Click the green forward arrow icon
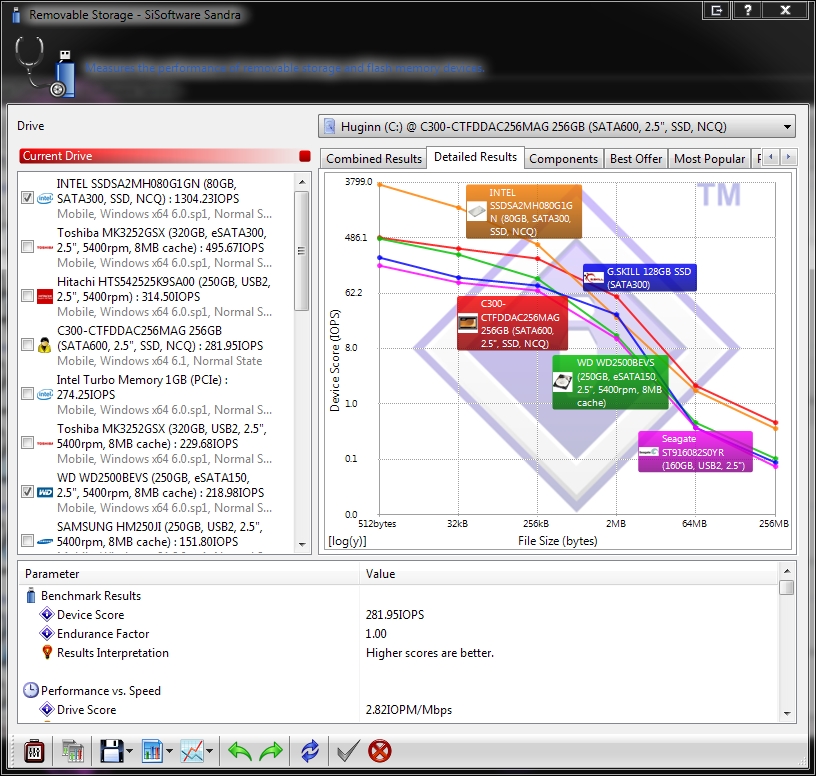 tap(271, 752)
